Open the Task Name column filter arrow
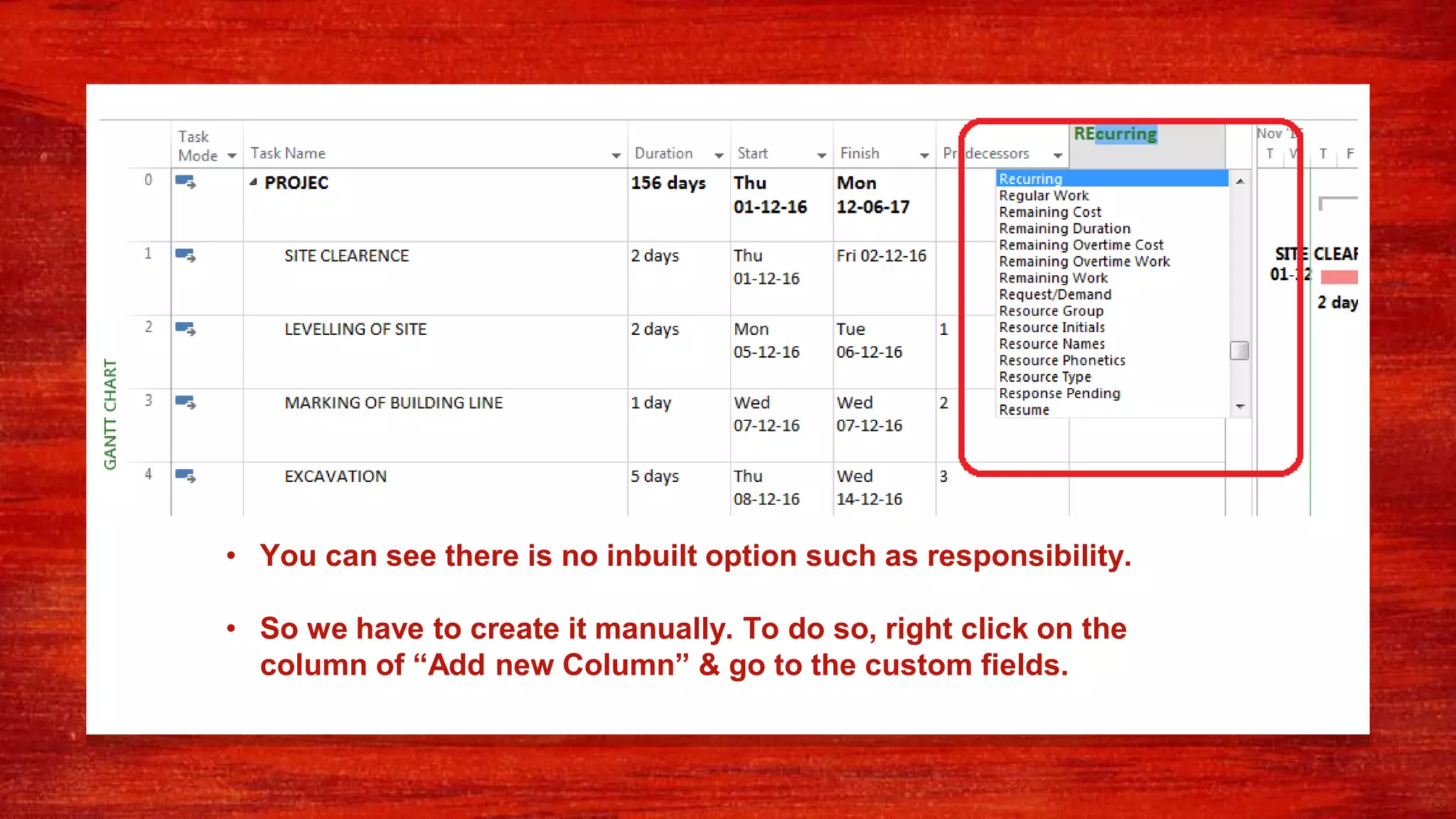The height and width of the screenshot is (819, 1456). click(x=616, y=155)
